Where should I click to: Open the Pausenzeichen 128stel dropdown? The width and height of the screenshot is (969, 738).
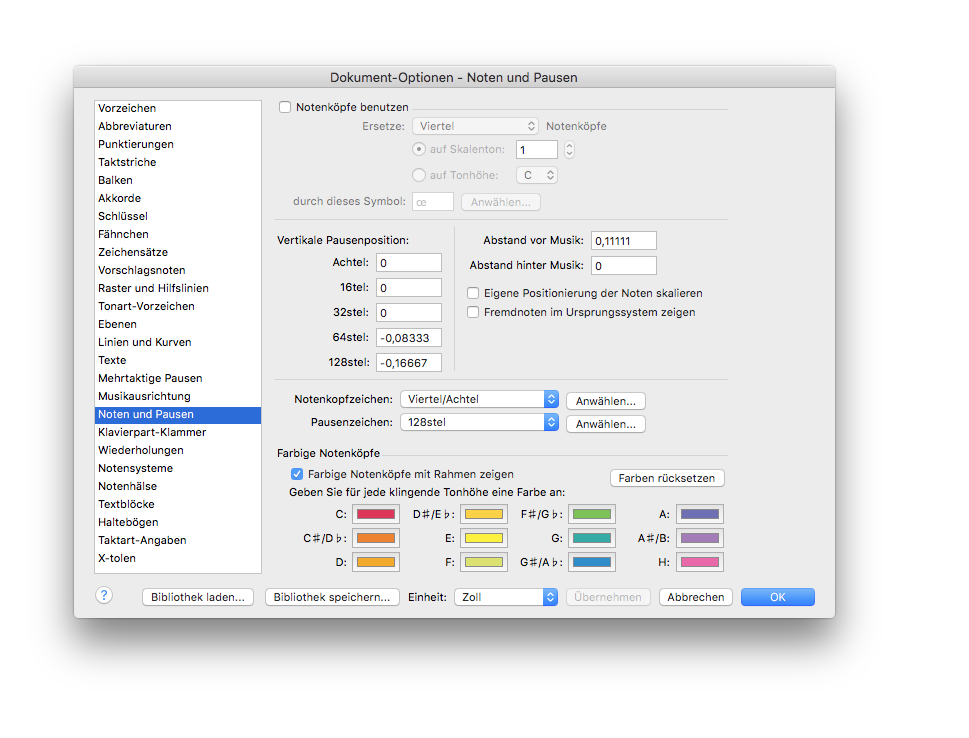(x=480, y=422)
